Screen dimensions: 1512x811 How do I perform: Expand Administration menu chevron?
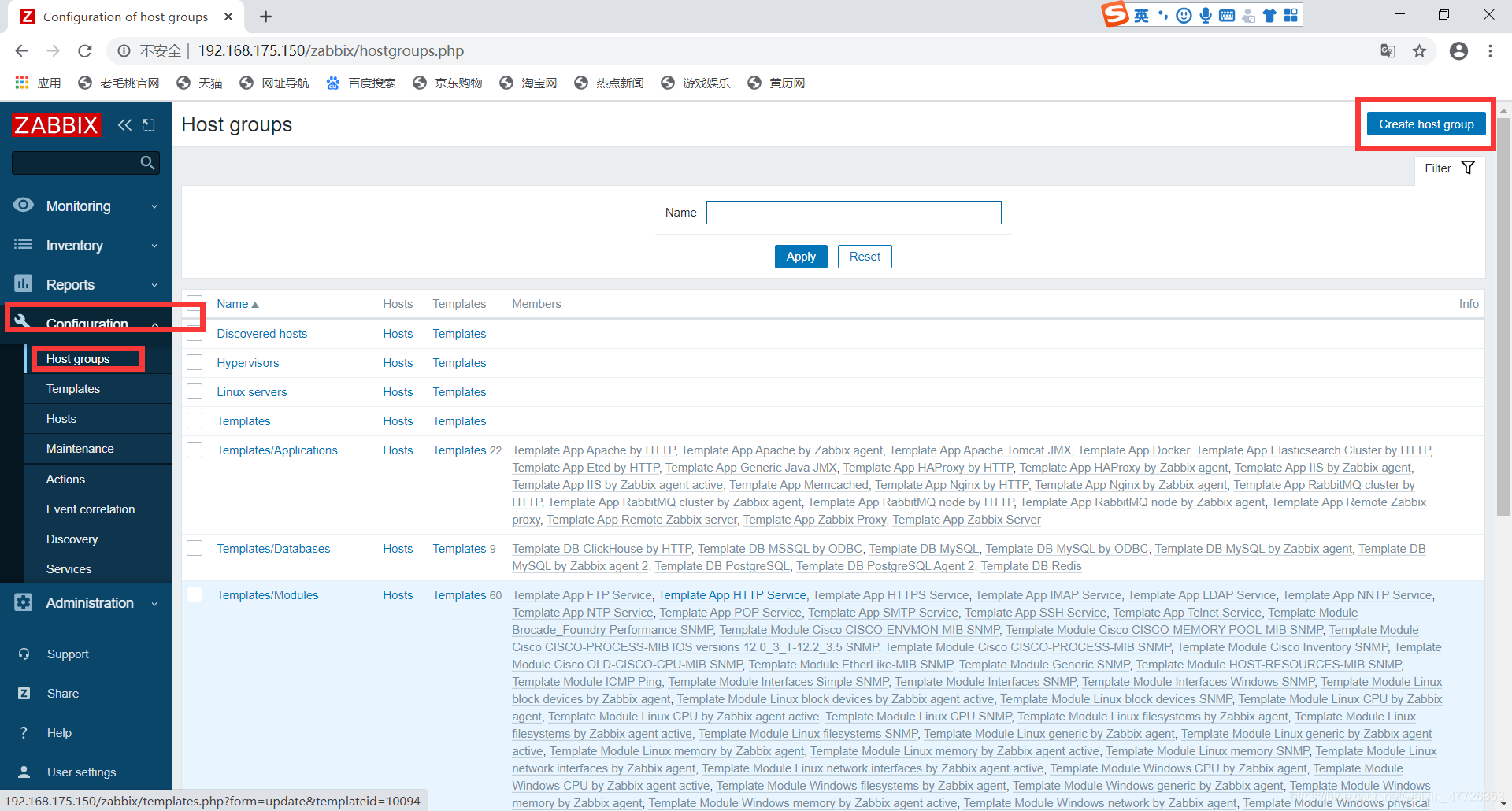click(154, 604)
